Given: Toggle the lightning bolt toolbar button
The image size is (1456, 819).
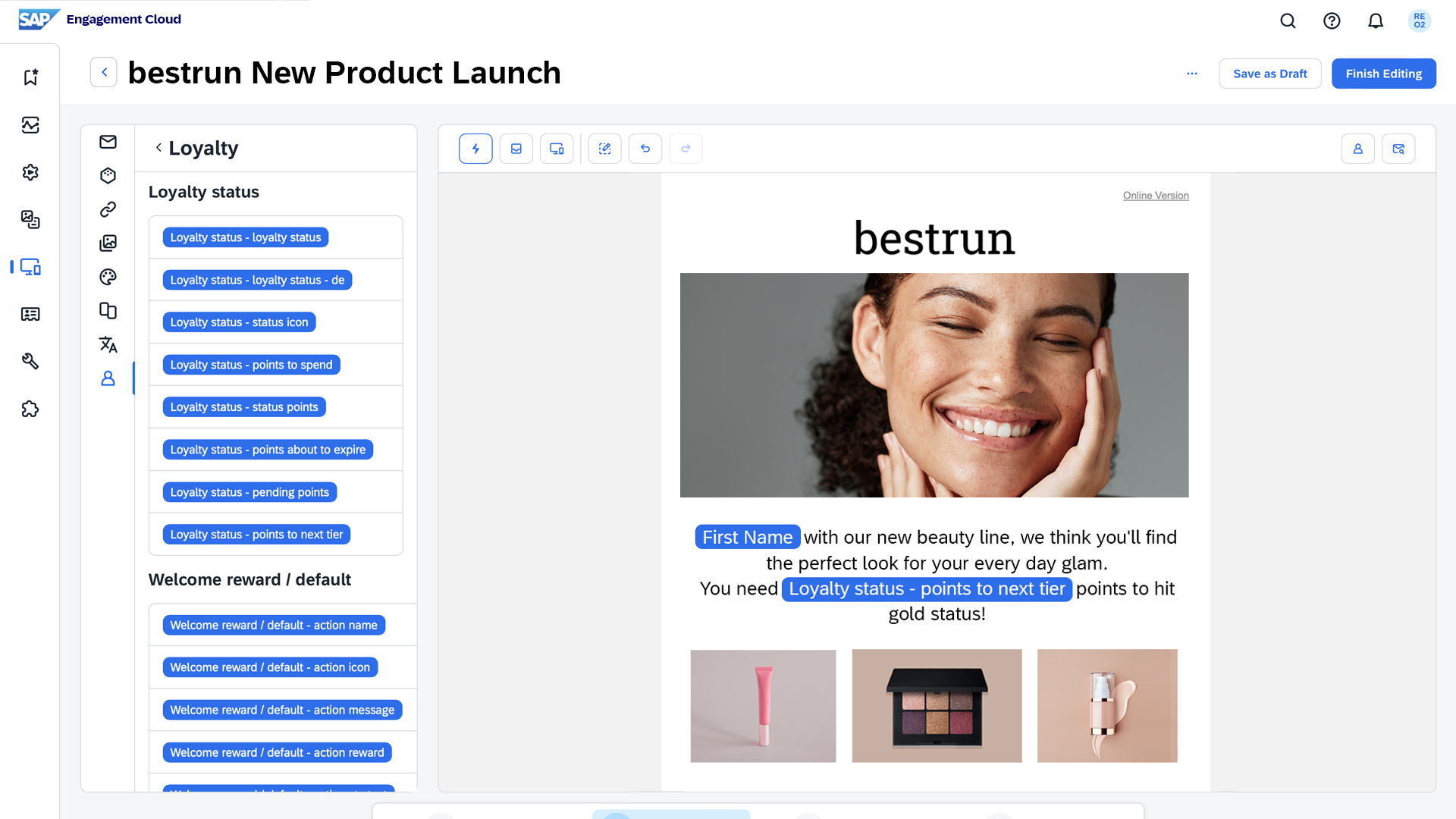Looking at the screenshot, I should pyautogui.click(x=475, y=149).
